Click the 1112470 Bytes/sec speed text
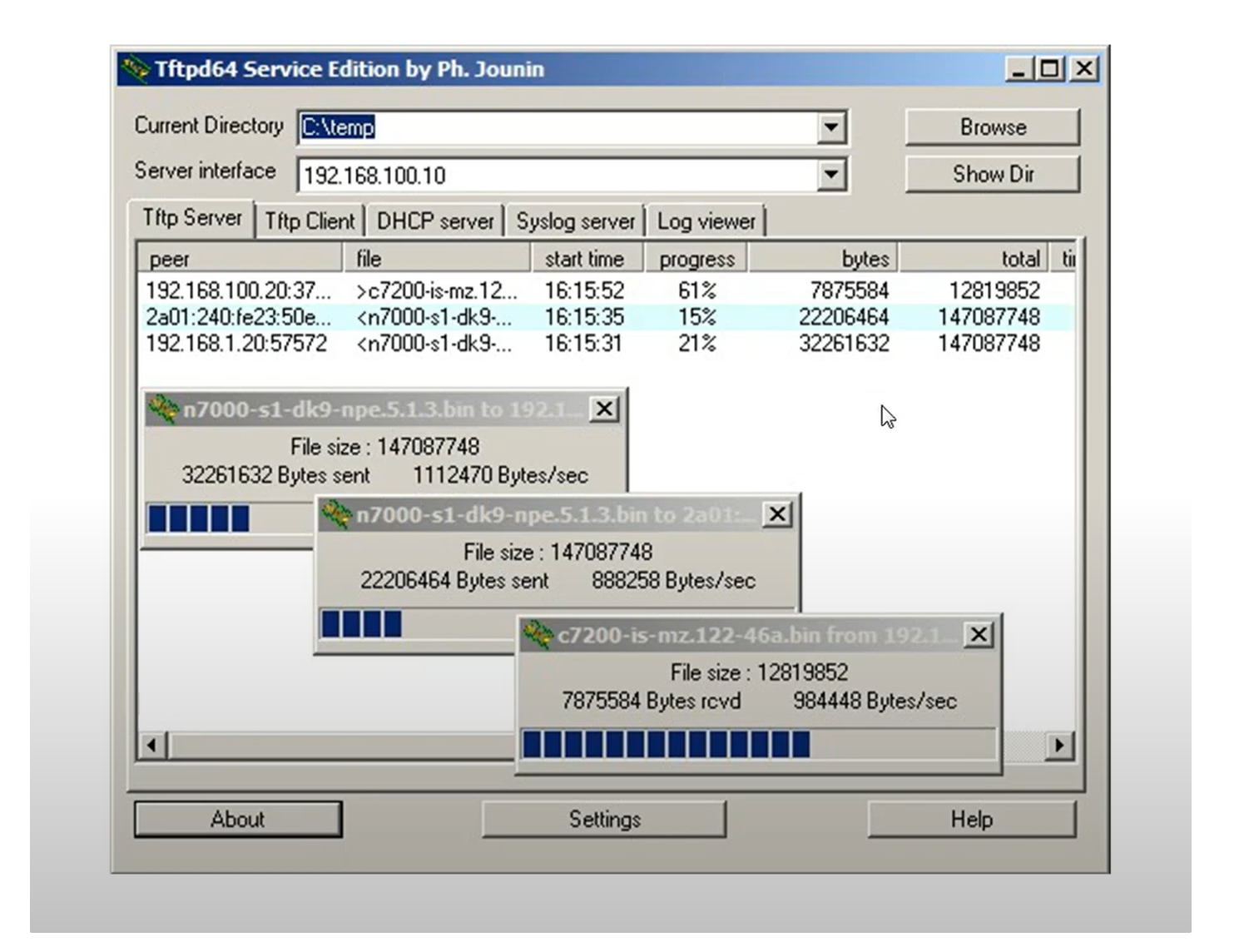1259x952 pixels. pyautogui.click(x=500, y=475)
